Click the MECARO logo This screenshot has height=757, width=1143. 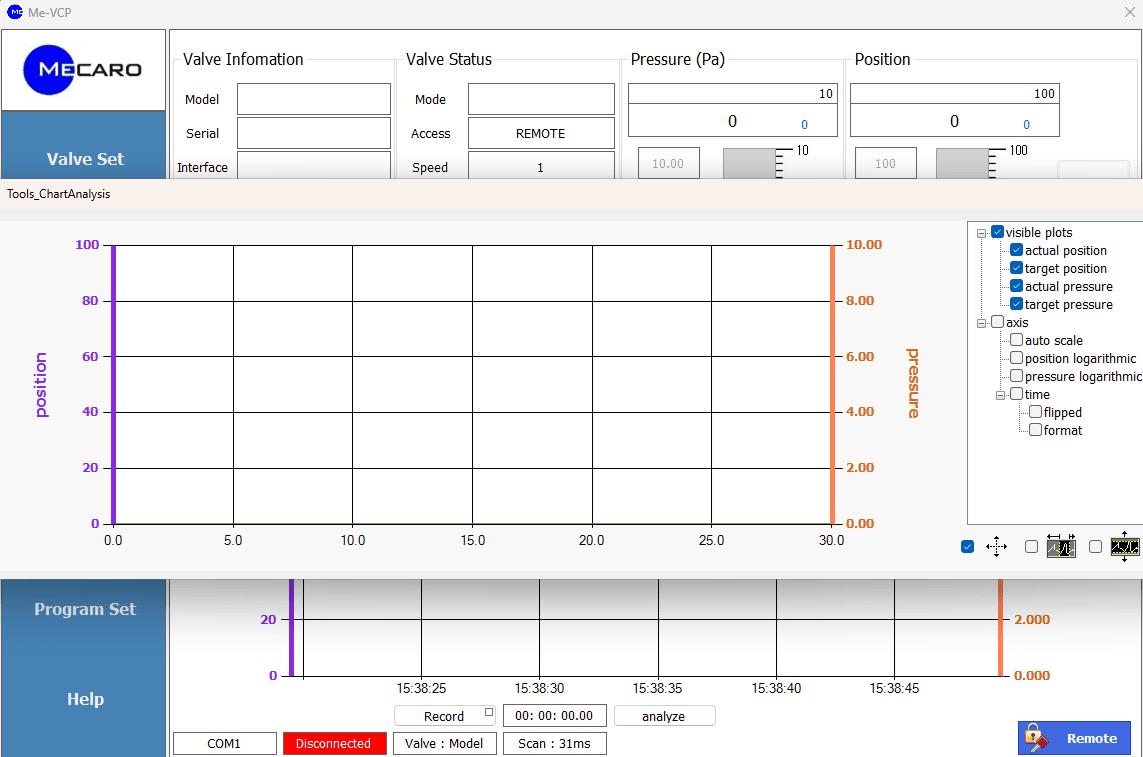click(83, 69)
